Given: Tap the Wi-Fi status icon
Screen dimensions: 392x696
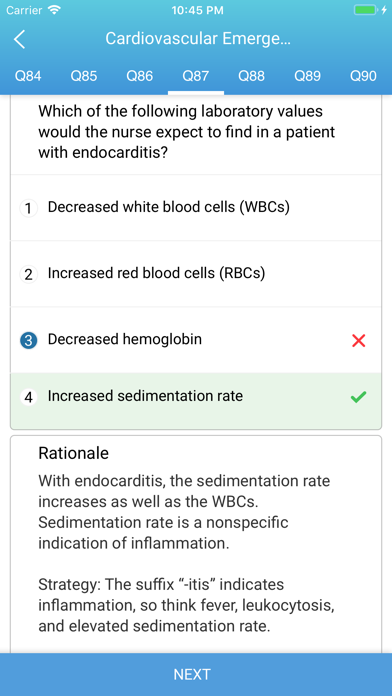Looking at the screenshot, I should [55, 10].
